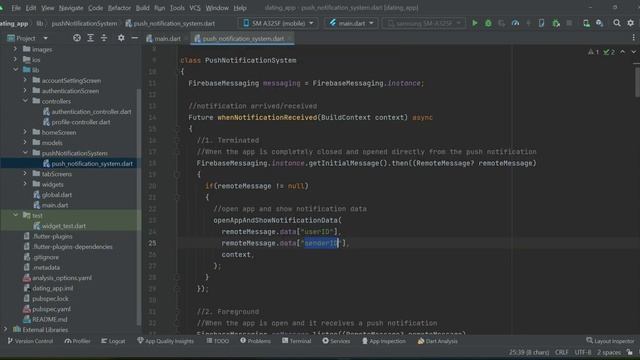Hide the Project panel with minus icon
The image size is (640, 360).
pyautogui.click(x=135, y=38)
